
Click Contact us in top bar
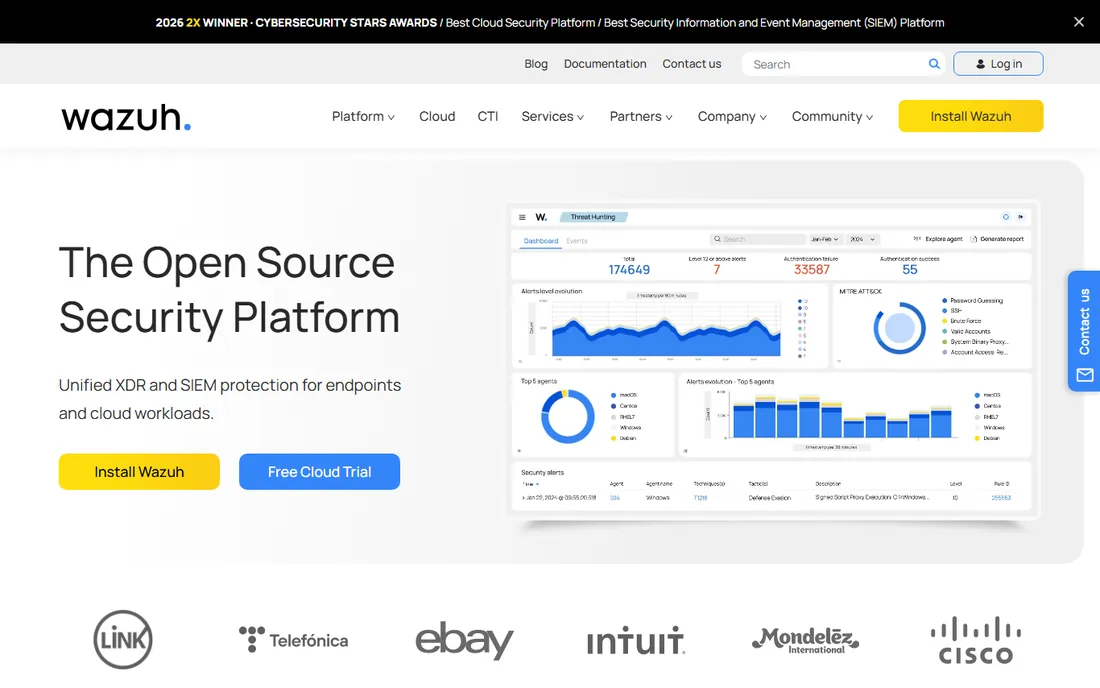[692, 64]
